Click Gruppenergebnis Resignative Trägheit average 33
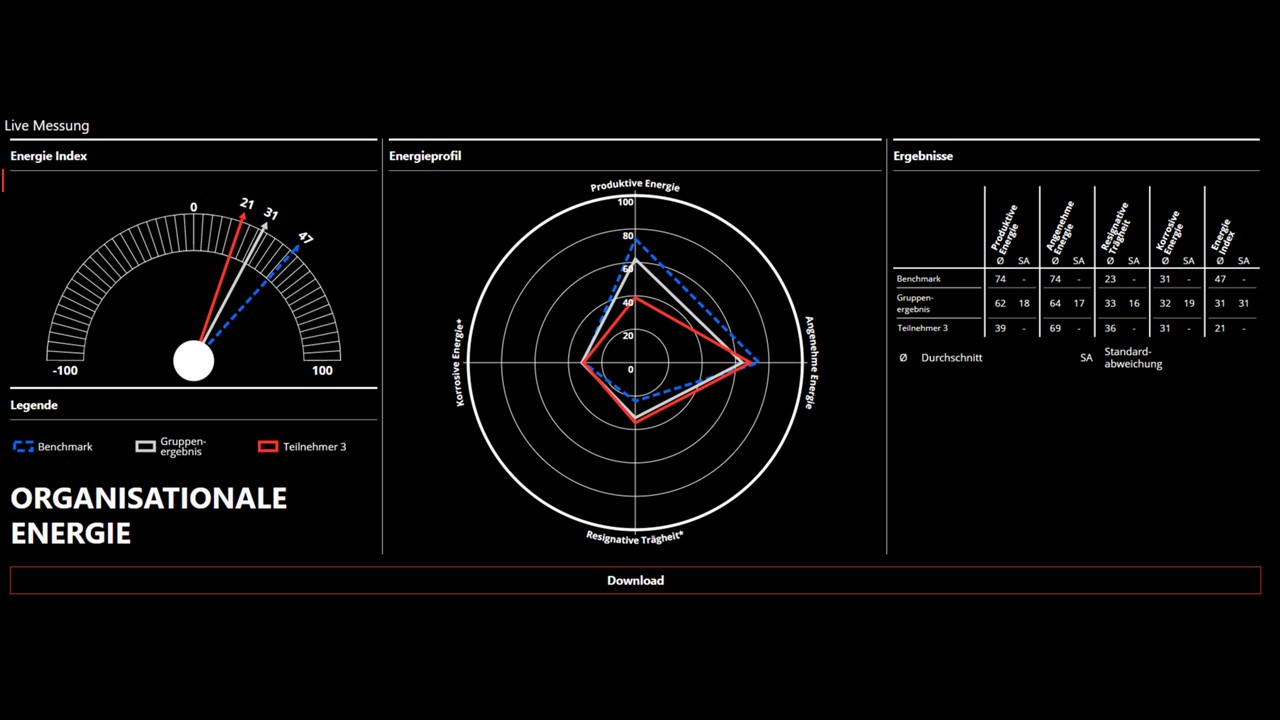 [x=1110, y=303]
